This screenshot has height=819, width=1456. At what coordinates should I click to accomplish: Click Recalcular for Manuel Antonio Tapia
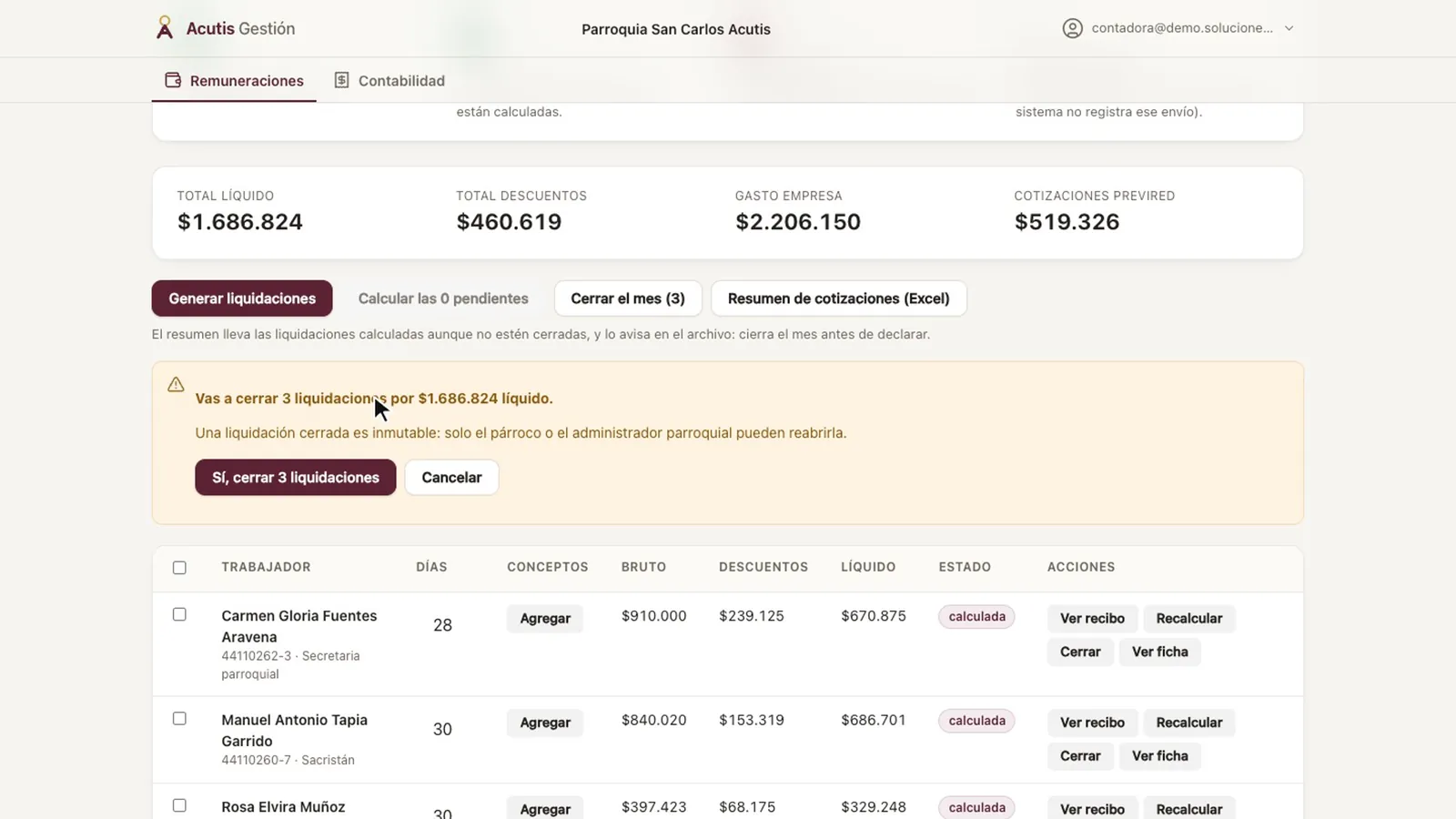(x=1189, y=723)
